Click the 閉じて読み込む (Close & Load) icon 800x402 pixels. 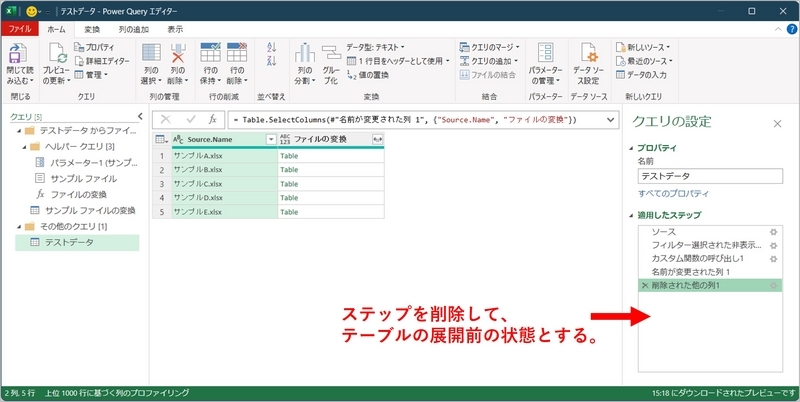tap(19, 53)
